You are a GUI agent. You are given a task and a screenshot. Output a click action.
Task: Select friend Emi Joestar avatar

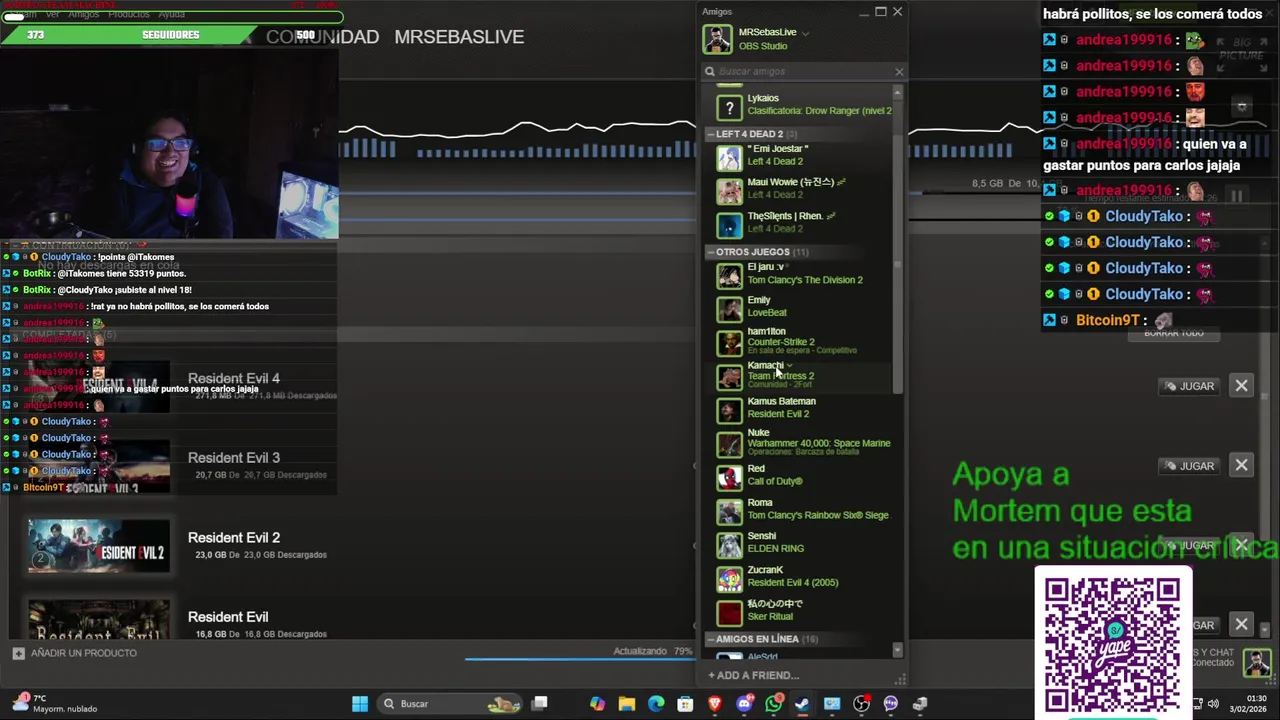(x=730, y=157)
